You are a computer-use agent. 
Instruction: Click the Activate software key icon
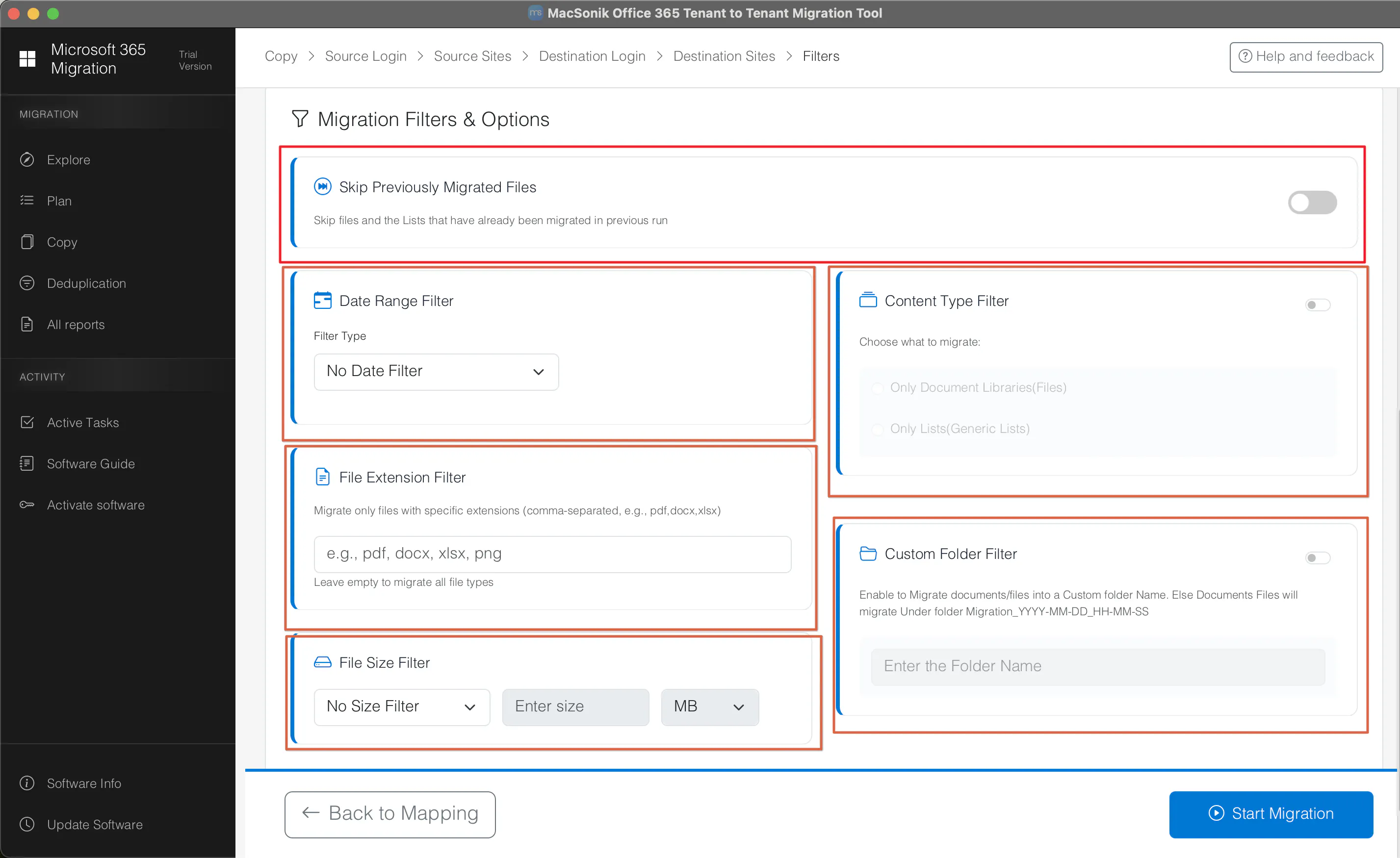point(26,504)
